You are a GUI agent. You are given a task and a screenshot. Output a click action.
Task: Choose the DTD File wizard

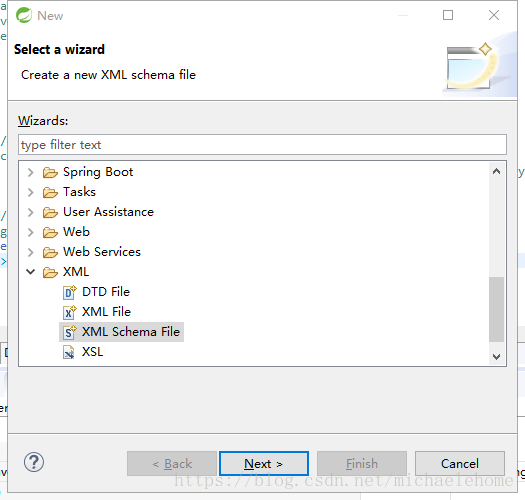pos(106,292)
